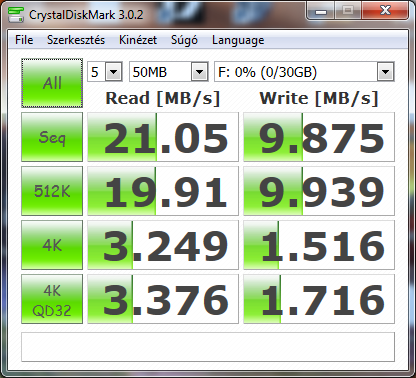Screen dimensions: 416x378
Task: Click the Seq read result 21.05
Action: click(163, 137)
